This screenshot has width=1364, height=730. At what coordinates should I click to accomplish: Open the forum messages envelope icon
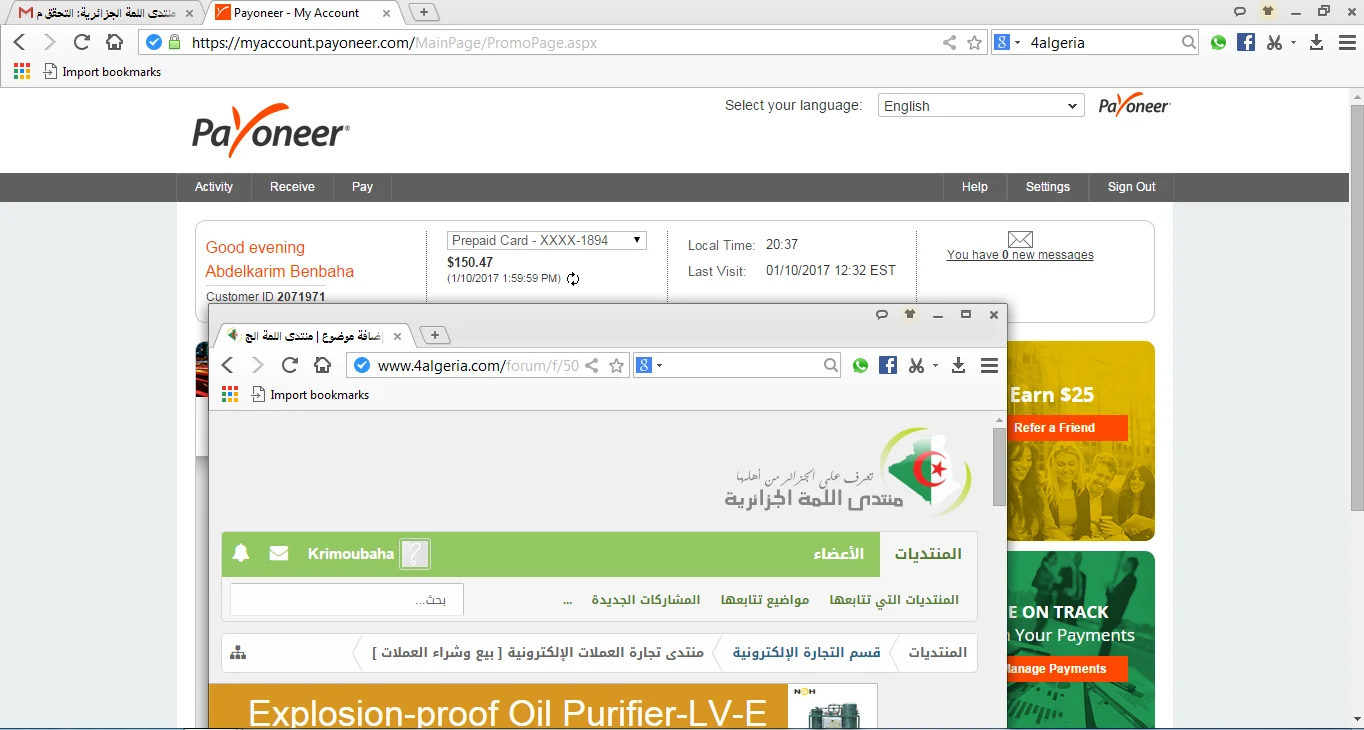[x=279, y=553]
